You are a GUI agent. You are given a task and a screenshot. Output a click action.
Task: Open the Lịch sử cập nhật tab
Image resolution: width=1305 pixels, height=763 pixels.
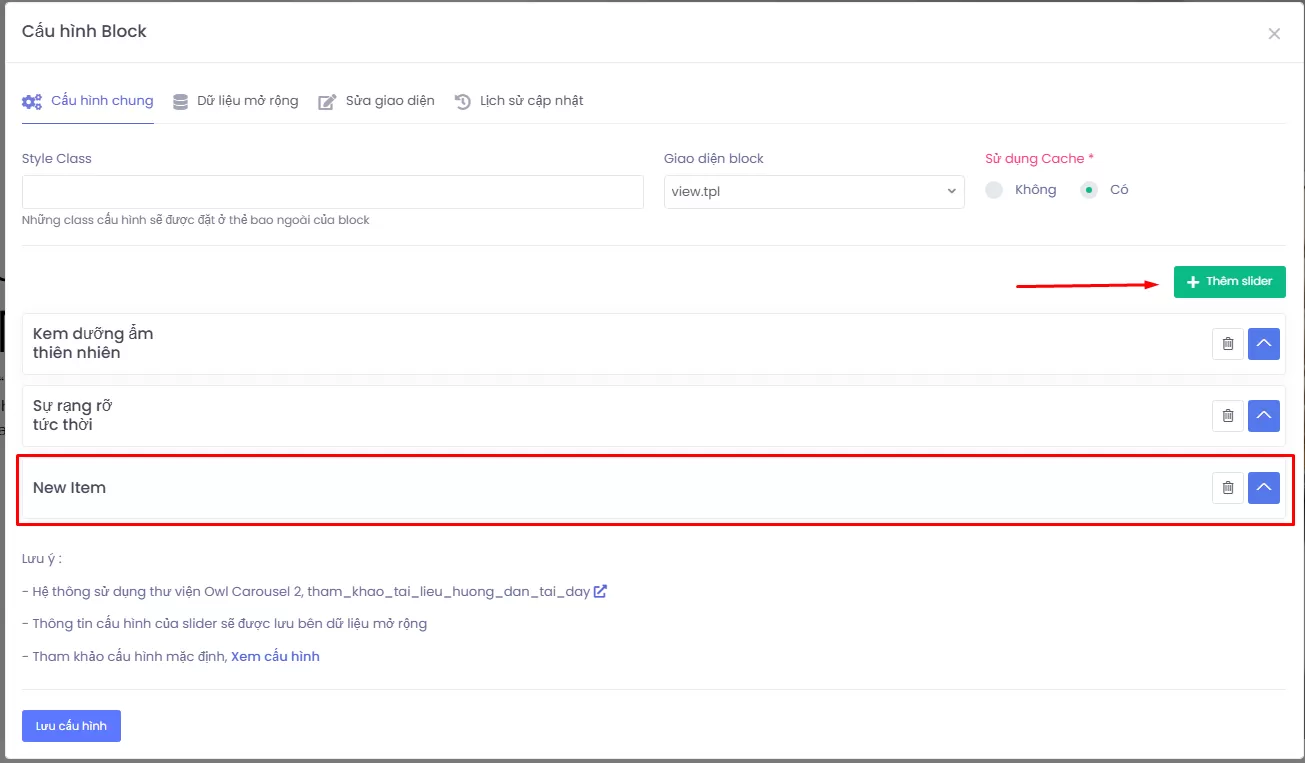[531, 101]
